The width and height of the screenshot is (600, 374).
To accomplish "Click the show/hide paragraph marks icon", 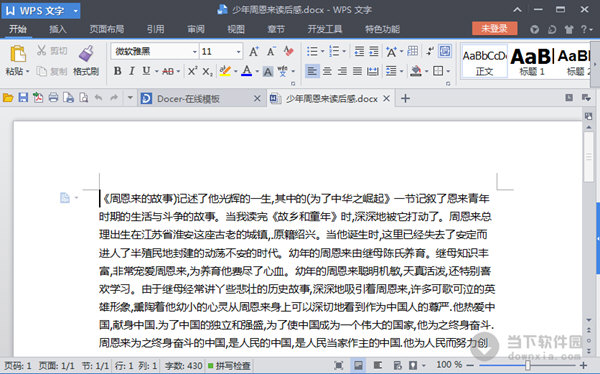I will pos(430,51).
